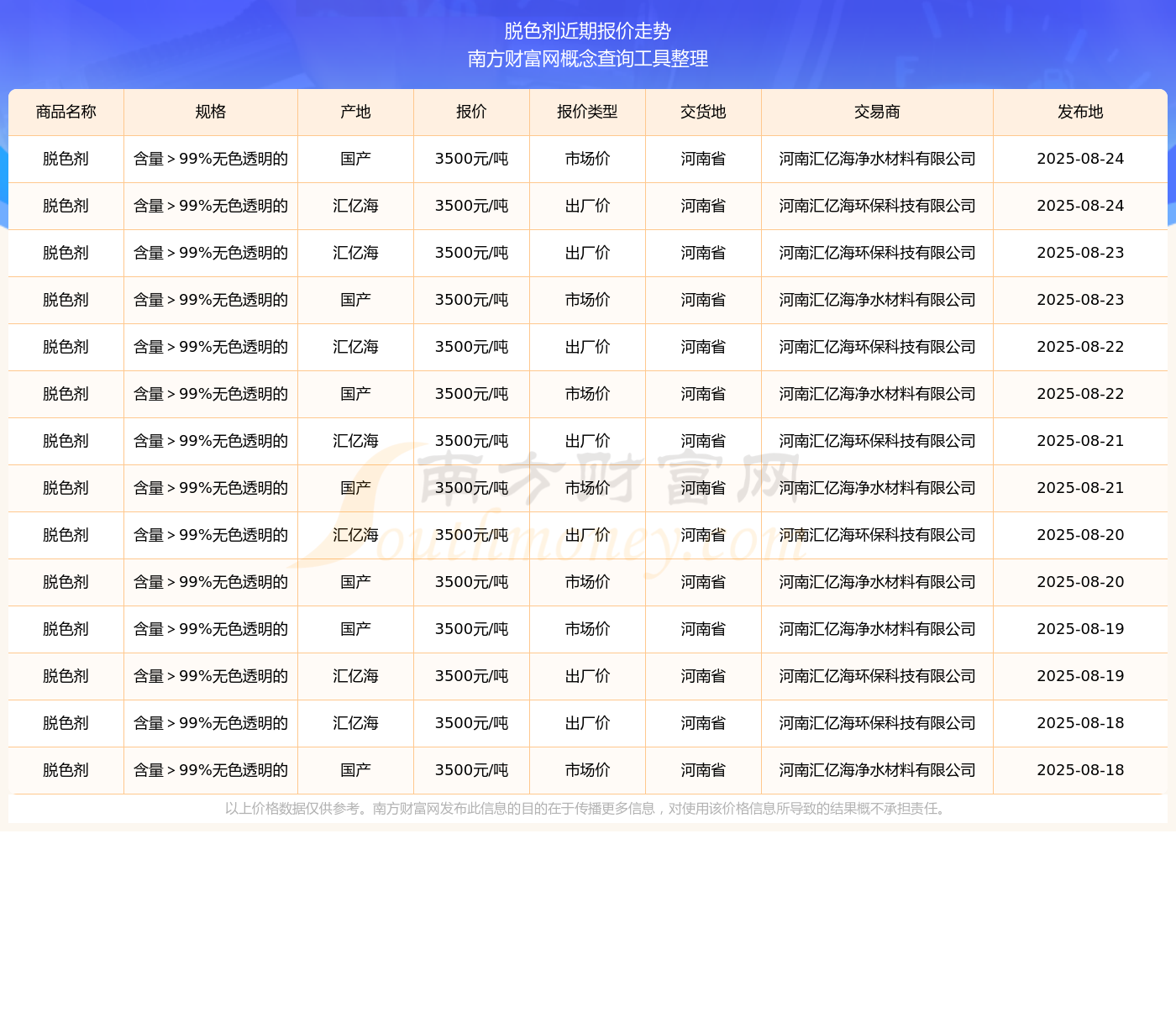Select the 规格 column header
This screenshot has height=1012, width=1176.
(211, 112)
